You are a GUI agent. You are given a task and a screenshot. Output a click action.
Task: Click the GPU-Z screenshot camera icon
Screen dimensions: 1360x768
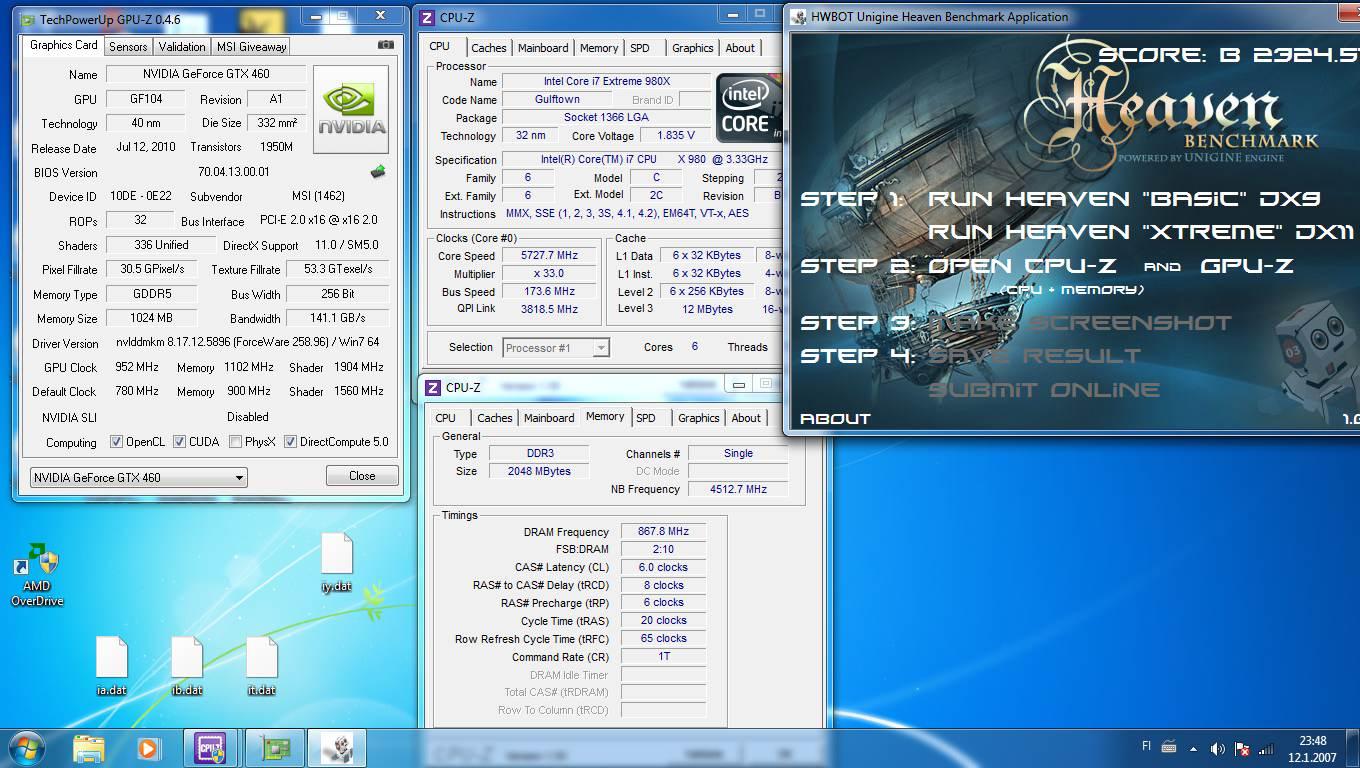click(386, 46)
